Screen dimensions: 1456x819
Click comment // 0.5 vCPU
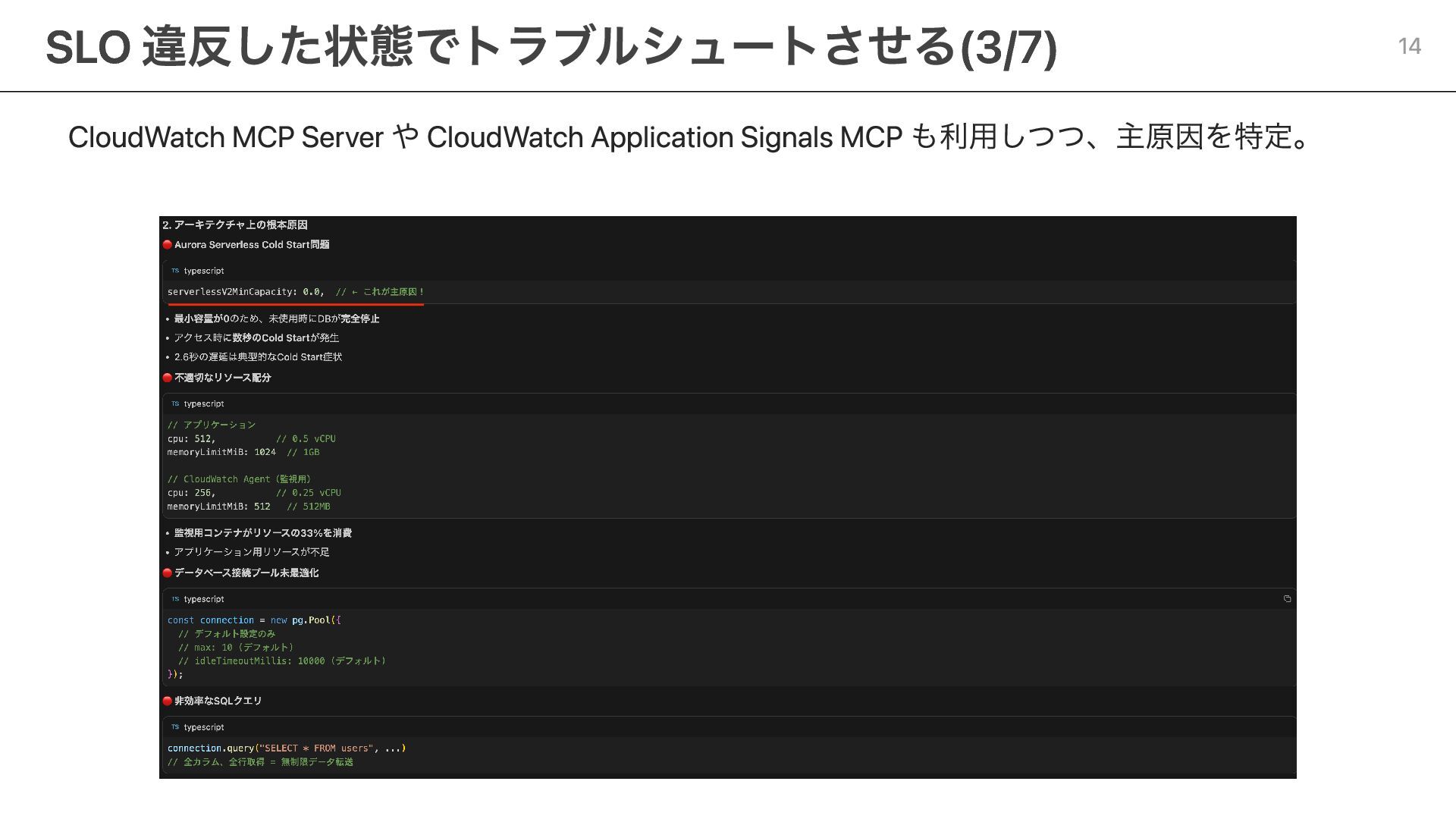tap(306, 438)
